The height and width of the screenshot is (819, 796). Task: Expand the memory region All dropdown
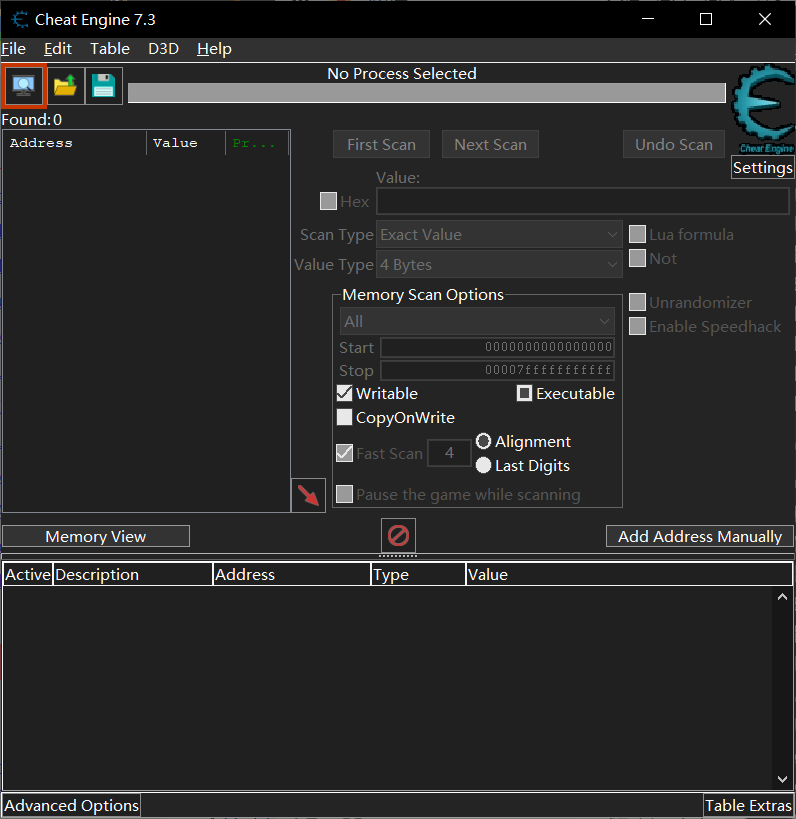(x=477, y=322)
